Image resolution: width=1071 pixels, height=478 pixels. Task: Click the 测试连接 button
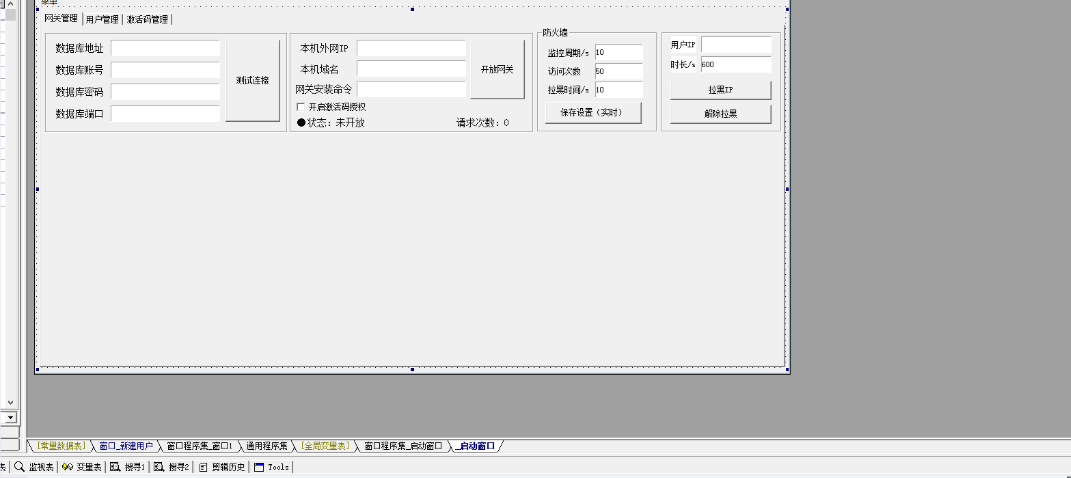(253, 80)
